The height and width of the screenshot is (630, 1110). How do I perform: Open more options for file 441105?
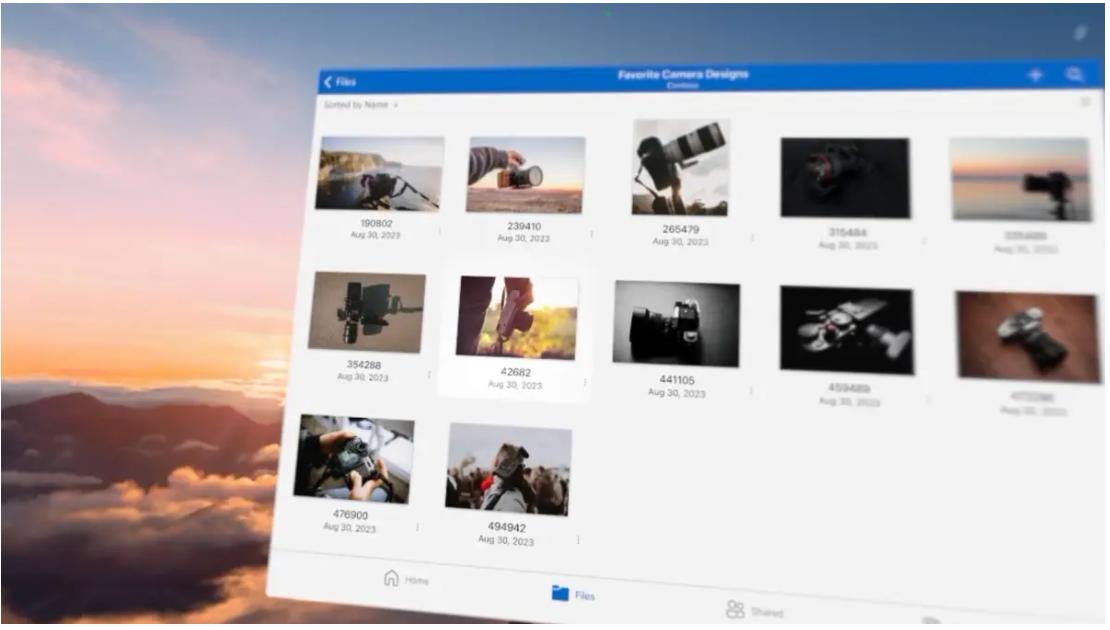pos(750,390)
